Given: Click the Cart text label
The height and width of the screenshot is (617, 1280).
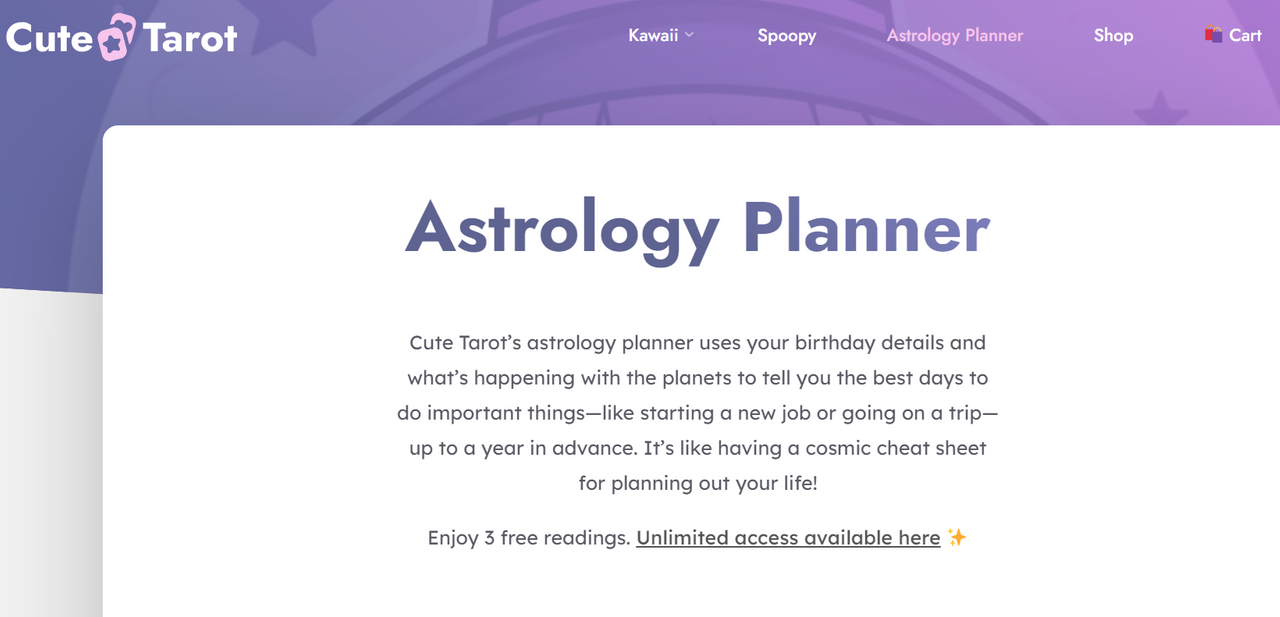Looking at the screenshot, I should pos(1245,35).
